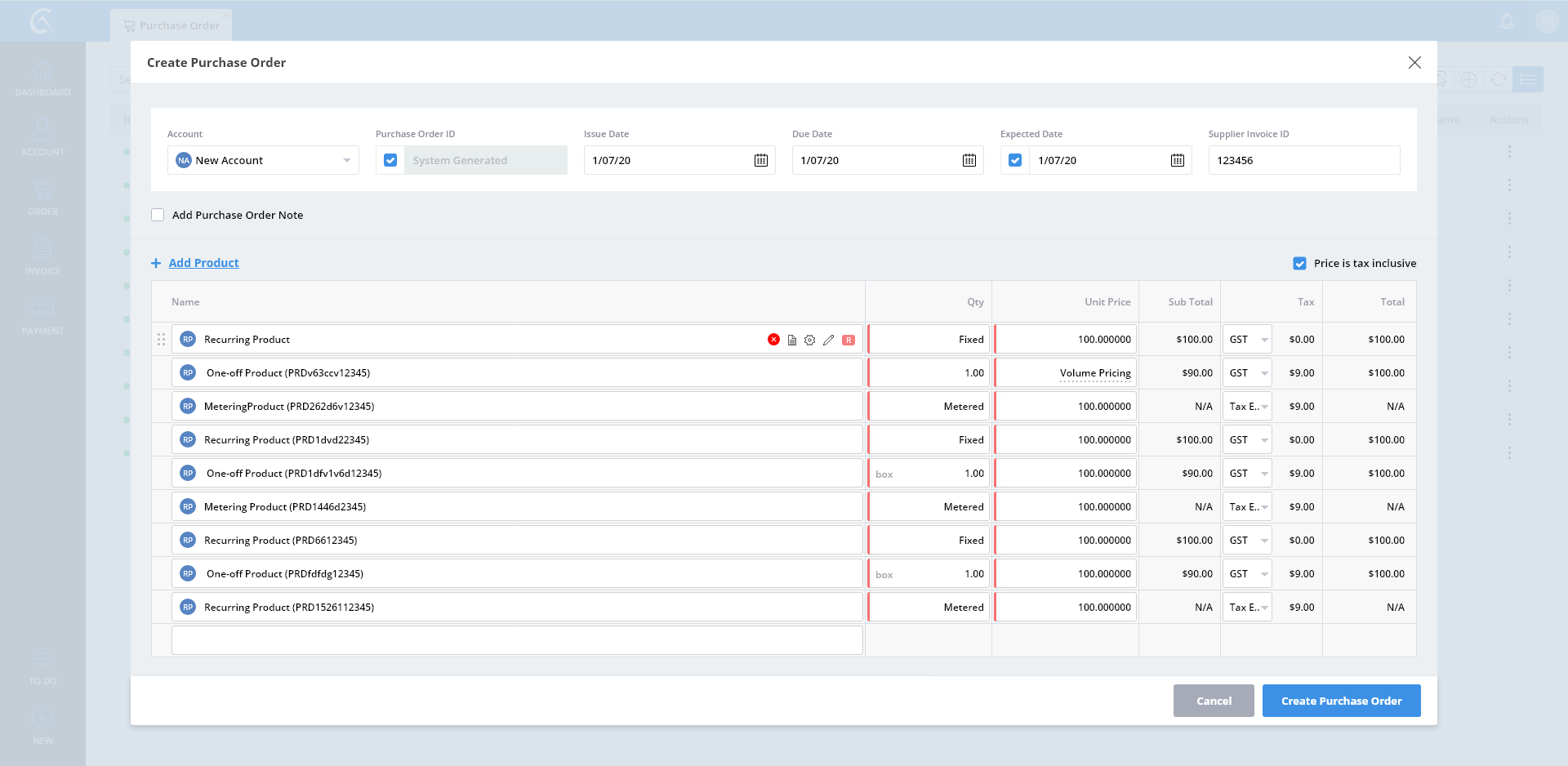Viewport: 1568px width, 766px height.
Task: Click the drag handle on first product row
Action: click(161, 340)
